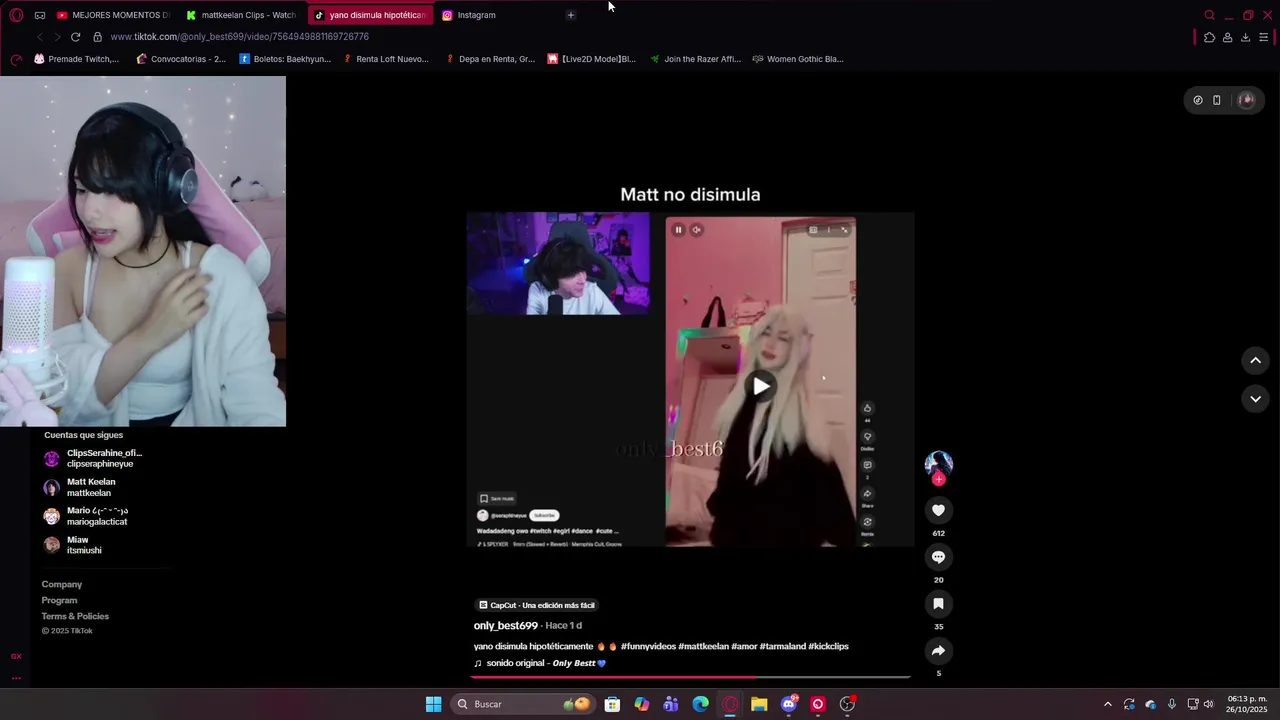Go back to the previous page

(40, 37)
